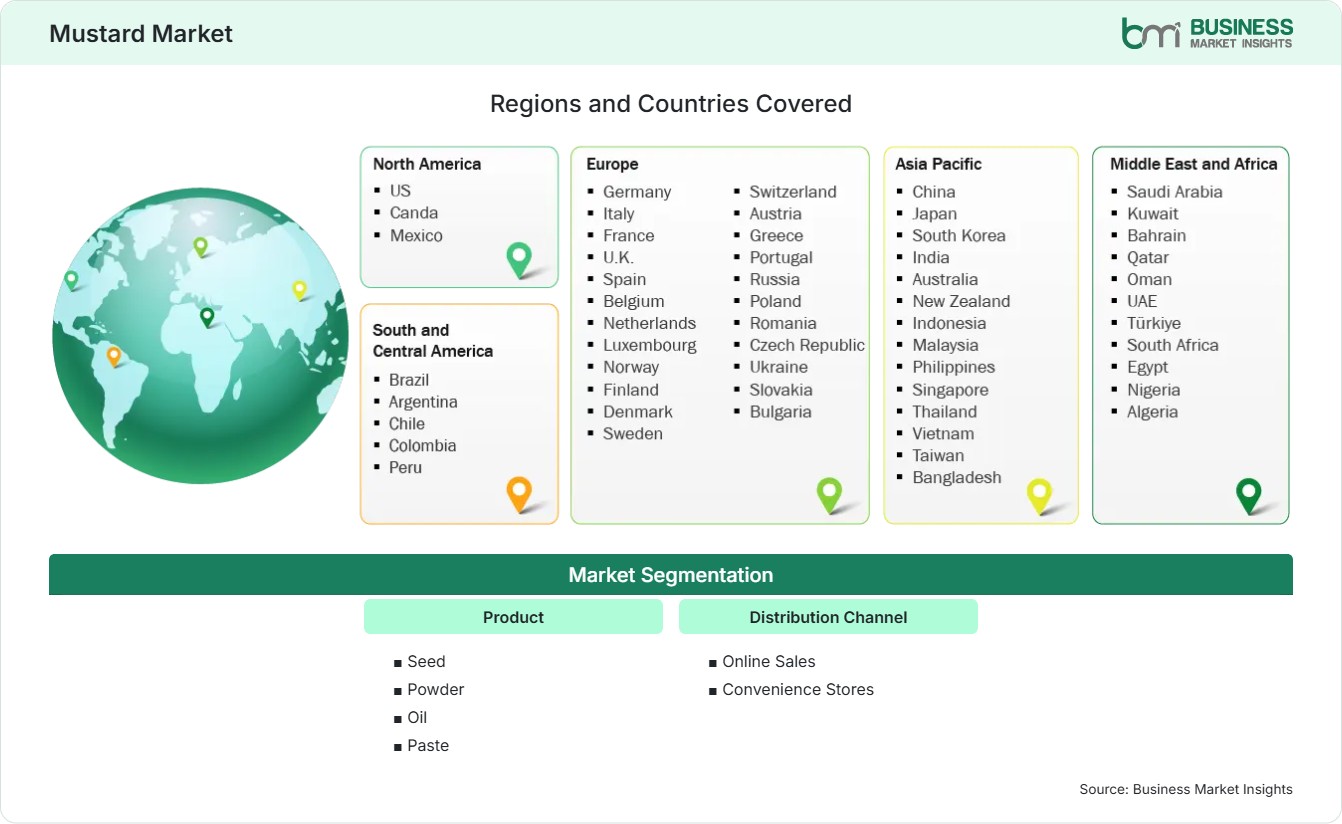Click the Asia Pacific card heading
Viewport: 1342px width, 824px height.
[x=939, y=164]
